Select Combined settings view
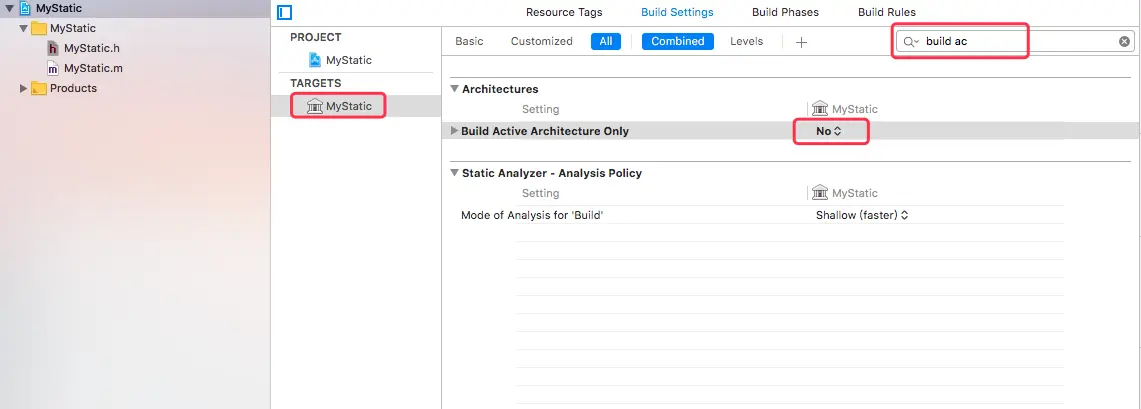This screenshot has height=409, width=1141. pyautogui.click(x=677, y=41)
